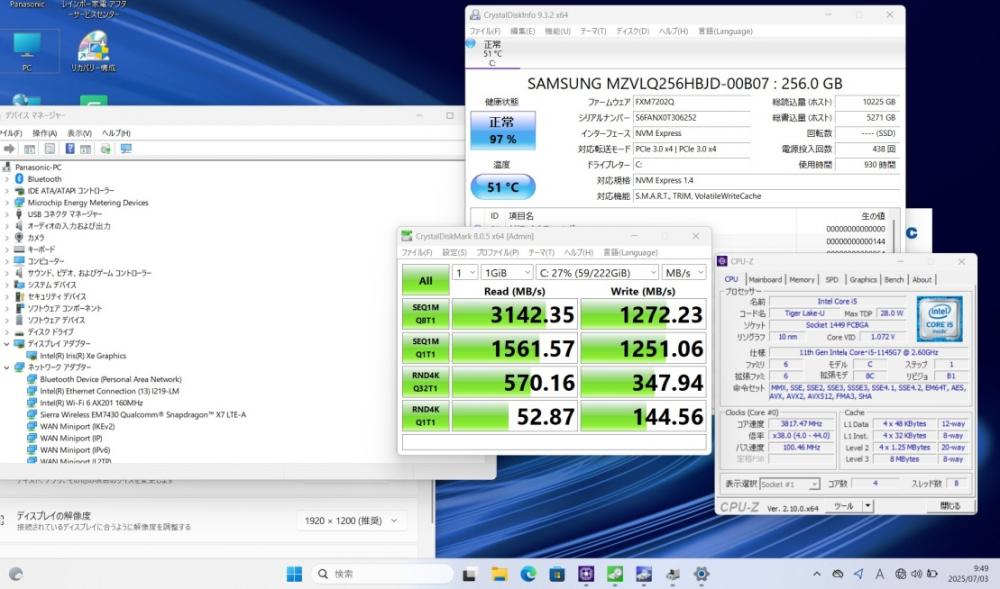Switch to CrystalDiskMark green taskbar icon
The image size is (1000, 589).
tap(615, 574)
